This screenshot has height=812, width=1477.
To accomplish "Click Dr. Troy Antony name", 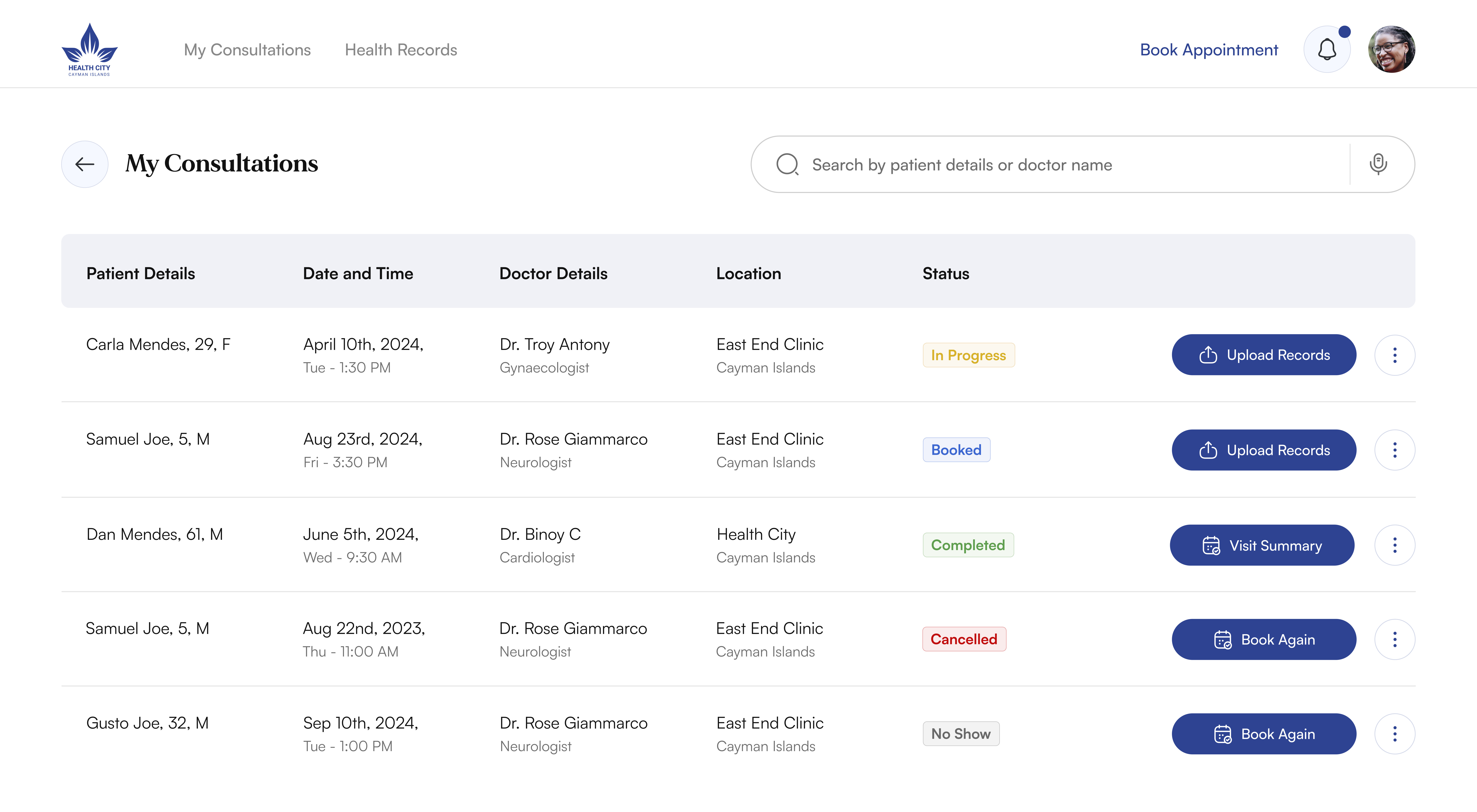I will click(554, 345).
